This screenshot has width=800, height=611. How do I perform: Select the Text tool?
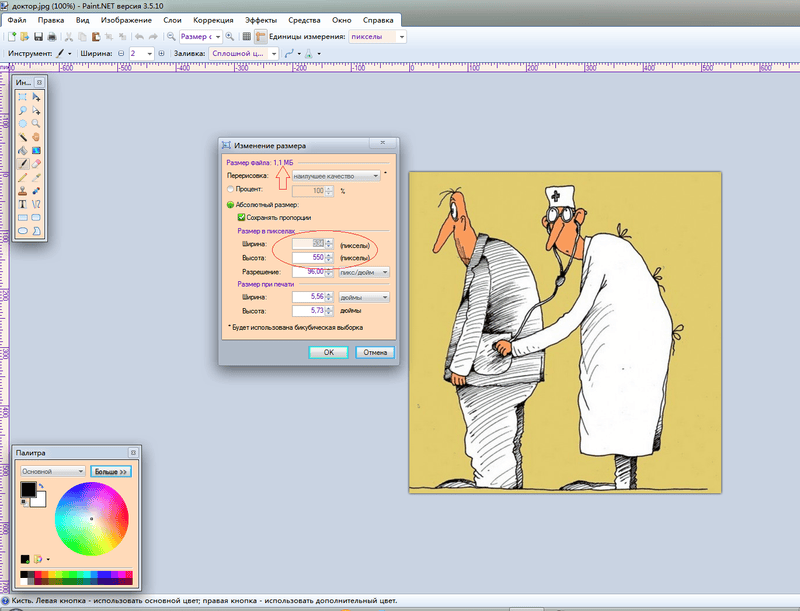23,203
